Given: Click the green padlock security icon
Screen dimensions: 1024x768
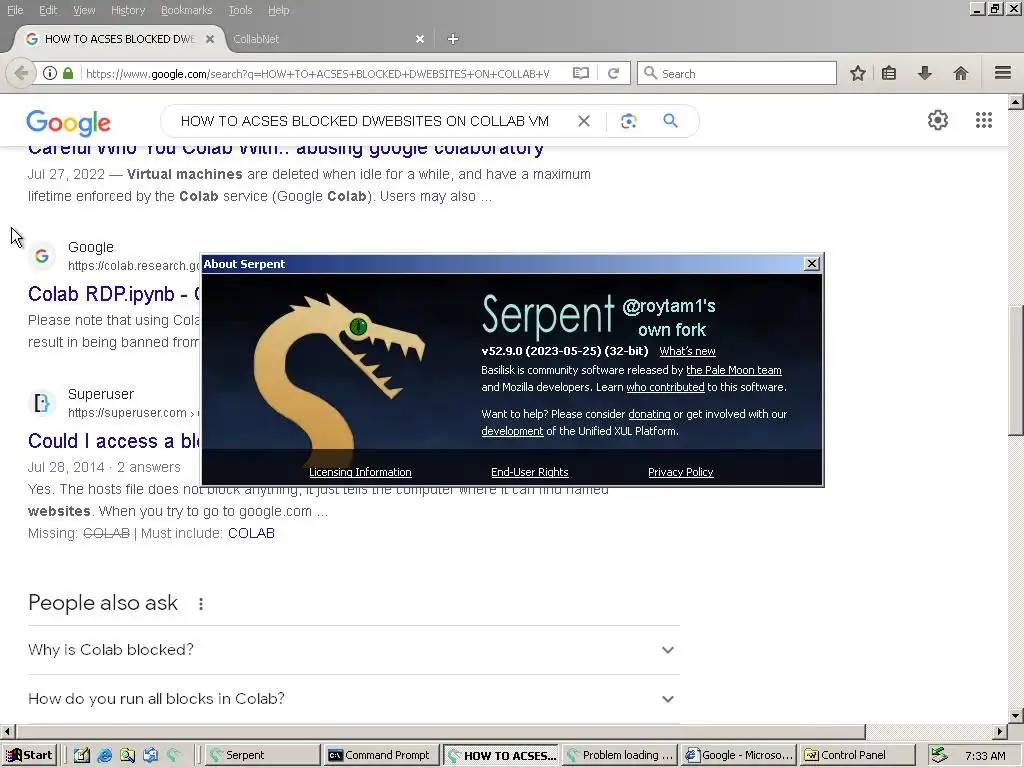Looking at the screenshot, I should (x=68, y=73).
